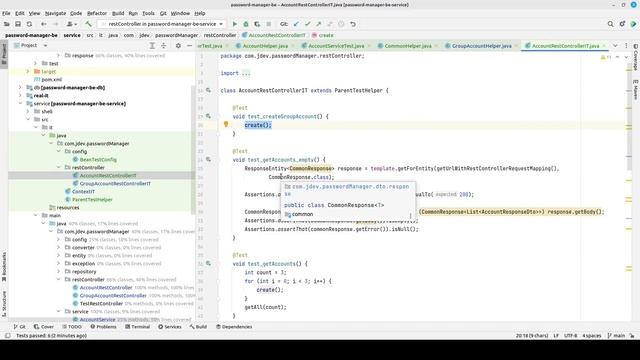Select GroupAccountRestControllerIT in project tree
The height and width of the screenshot is (360, 640).
(x=115, y=184)
